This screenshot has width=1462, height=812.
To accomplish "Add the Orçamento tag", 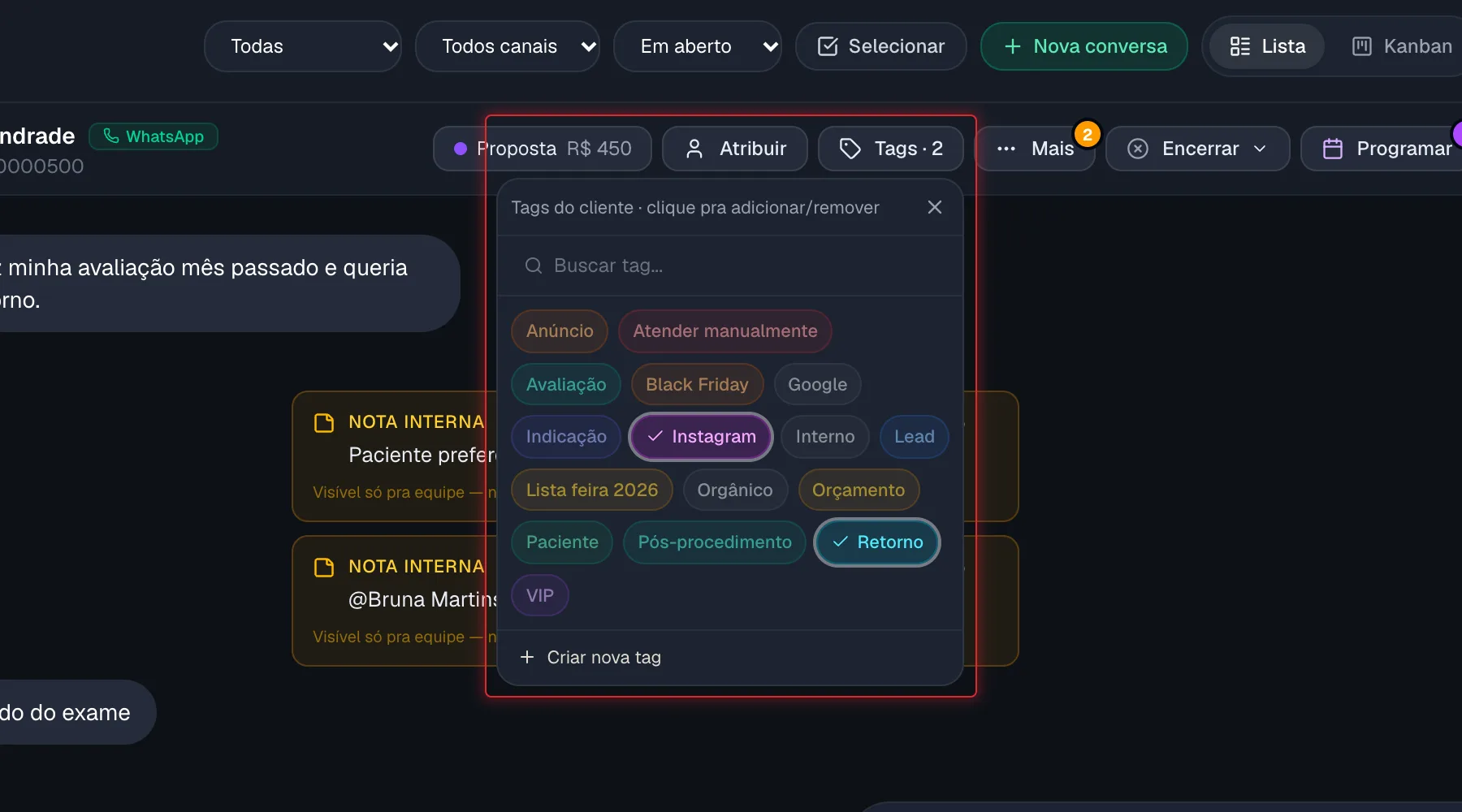I will point(859,490).
